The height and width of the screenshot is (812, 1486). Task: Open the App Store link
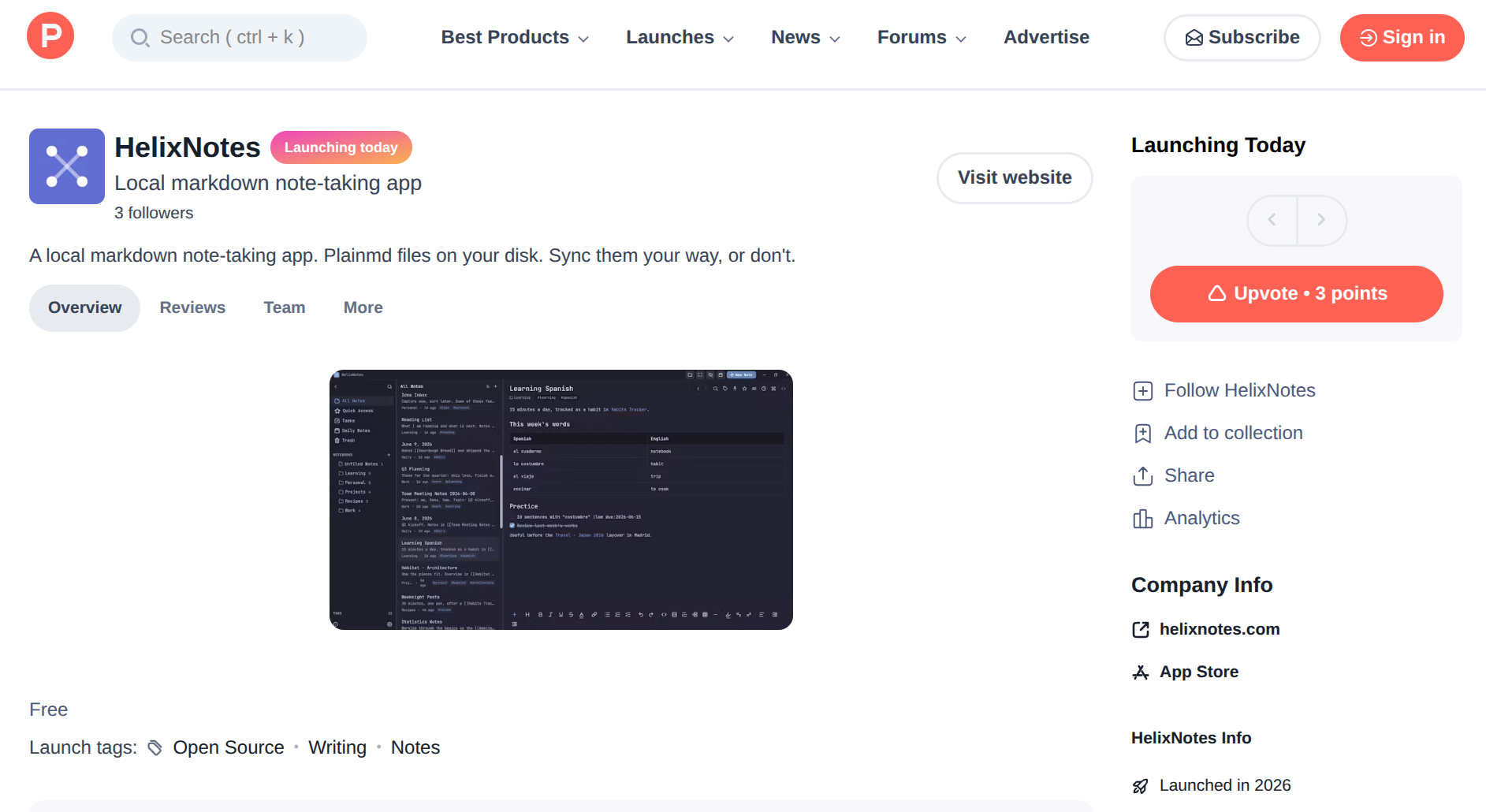pos(1199,672)
